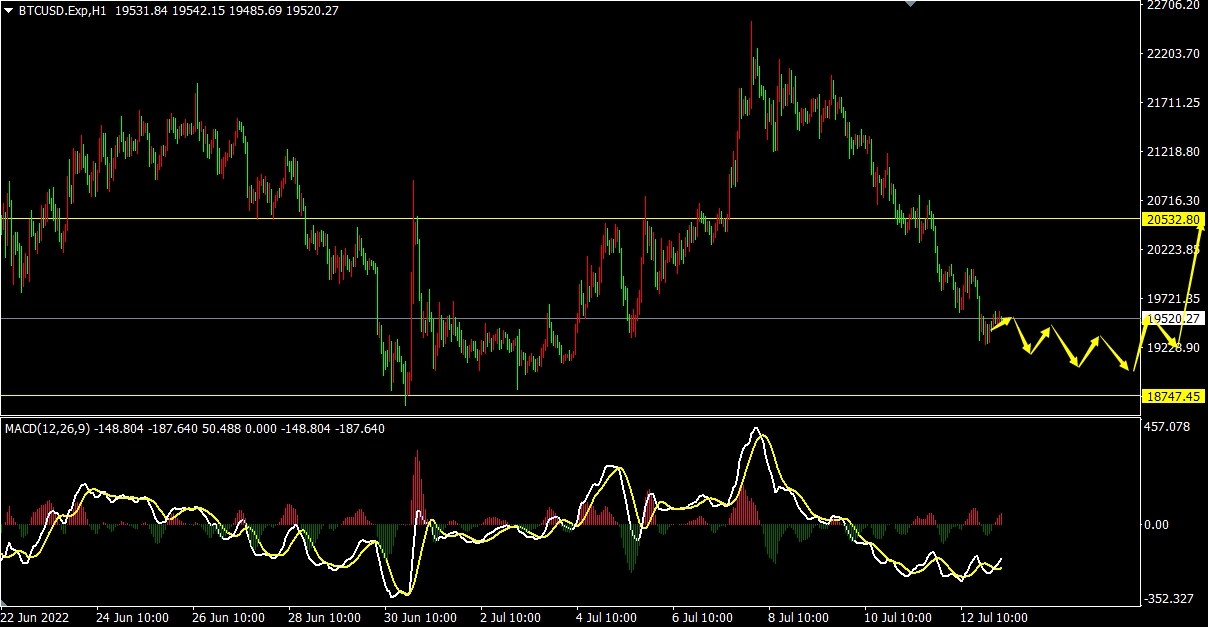Click the 4 Jul 10:00 time label
The image size is (1208, 627).
(608, 617)
